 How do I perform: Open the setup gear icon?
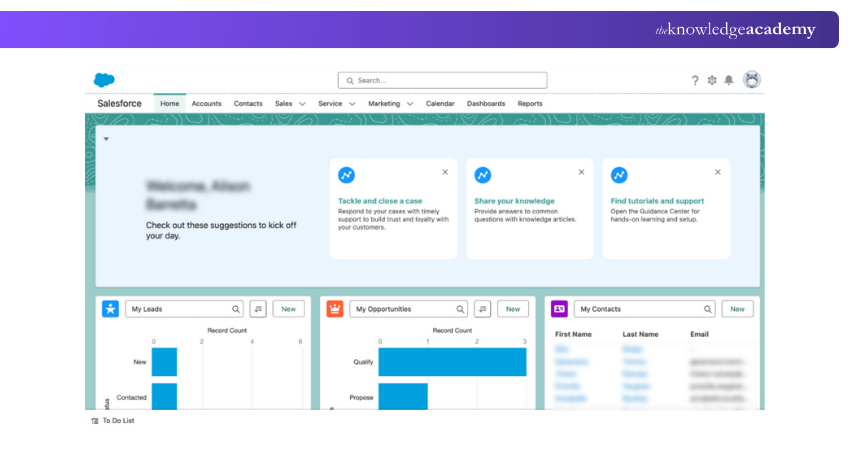712,80
